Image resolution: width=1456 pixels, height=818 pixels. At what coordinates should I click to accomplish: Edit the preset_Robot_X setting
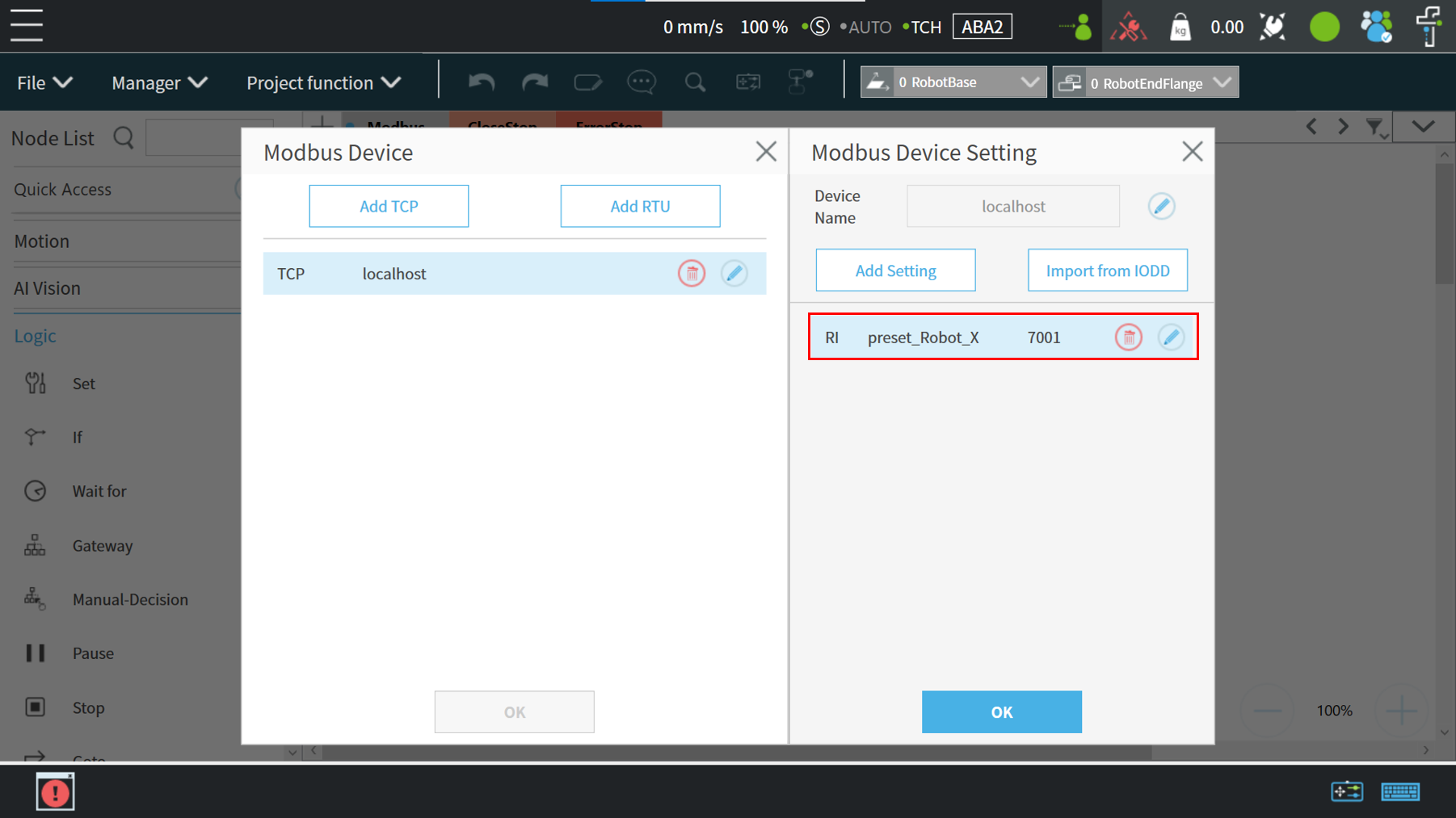click(x=1171, y=337)
